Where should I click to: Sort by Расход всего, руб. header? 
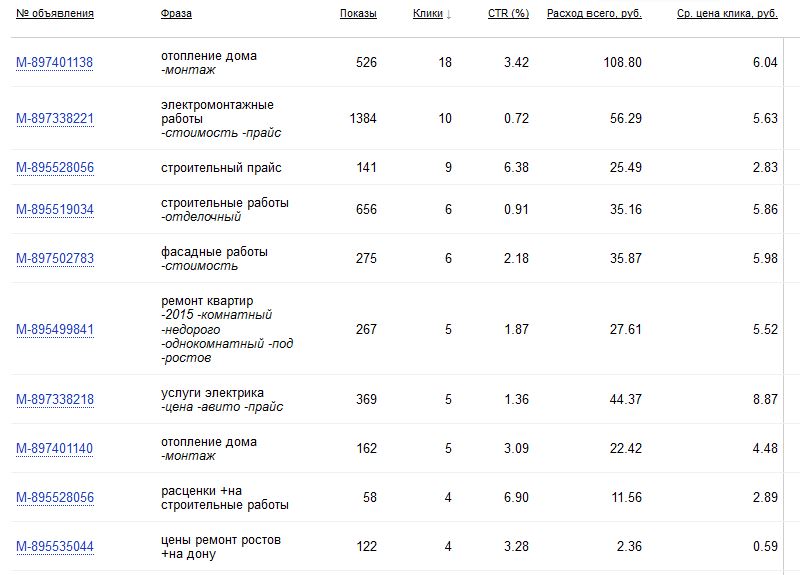594,14
